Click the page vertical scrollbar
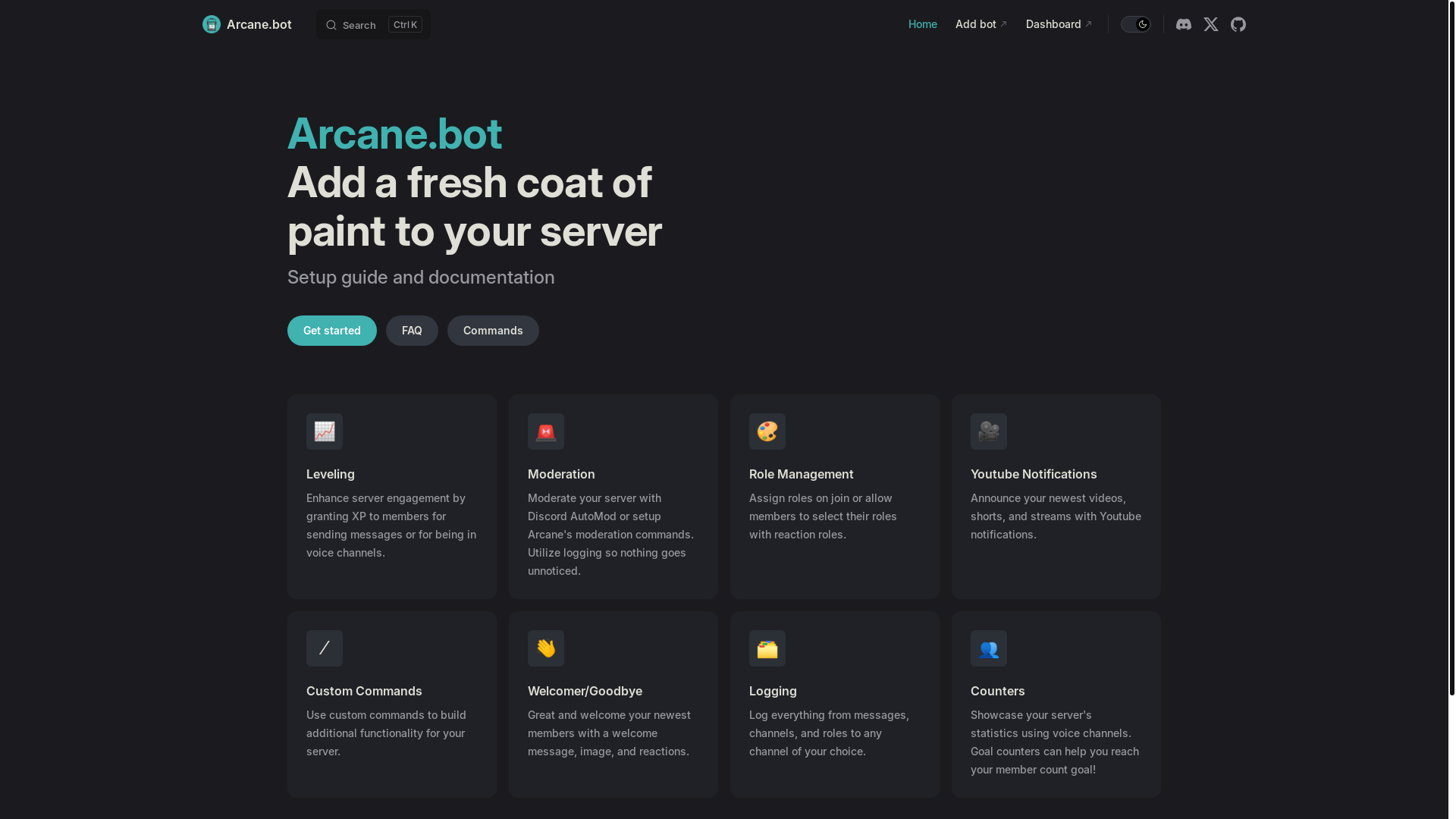The height and width of the screenshot is (819, 1456). [1451, 349]
